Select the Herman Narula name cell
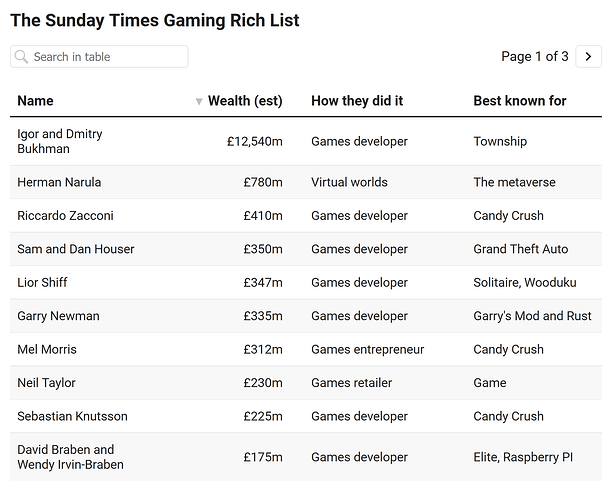The height and width of the screenshot is (500, 612). (x=59, y=182)
